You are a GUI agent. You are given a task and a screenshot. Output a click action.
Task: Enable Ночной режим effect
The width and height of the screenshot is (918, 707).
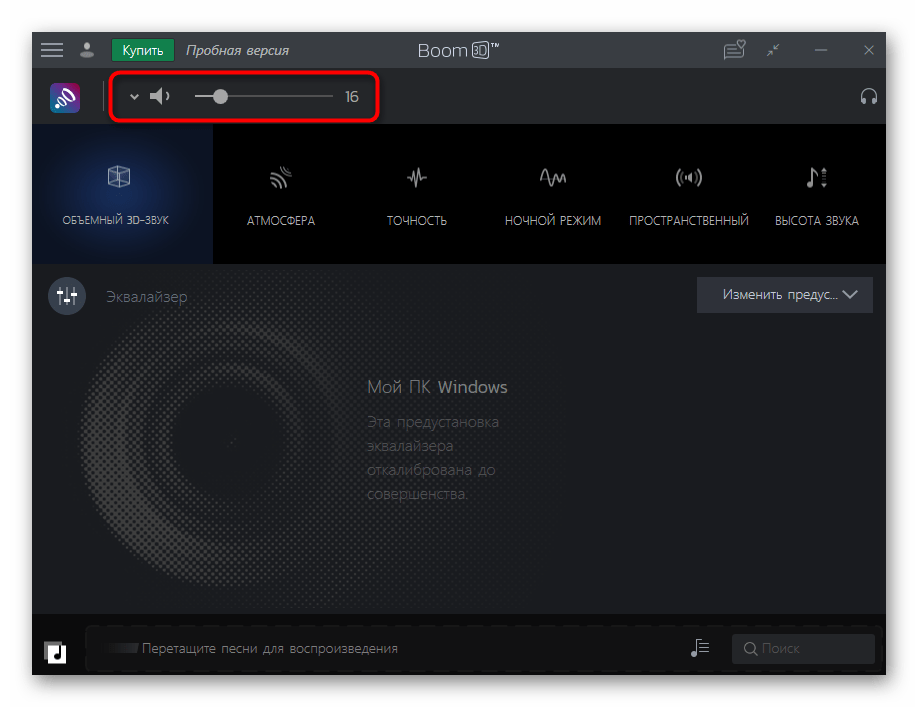point(553,194)
